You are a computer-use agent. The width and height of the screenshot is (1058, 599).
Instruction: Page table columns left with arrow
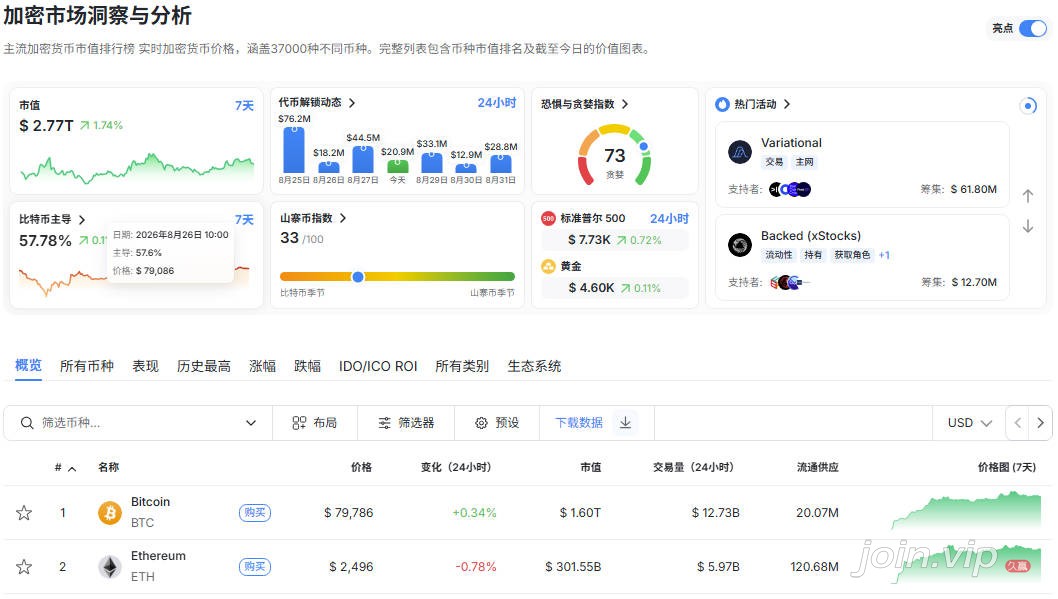click(1018, 423)
